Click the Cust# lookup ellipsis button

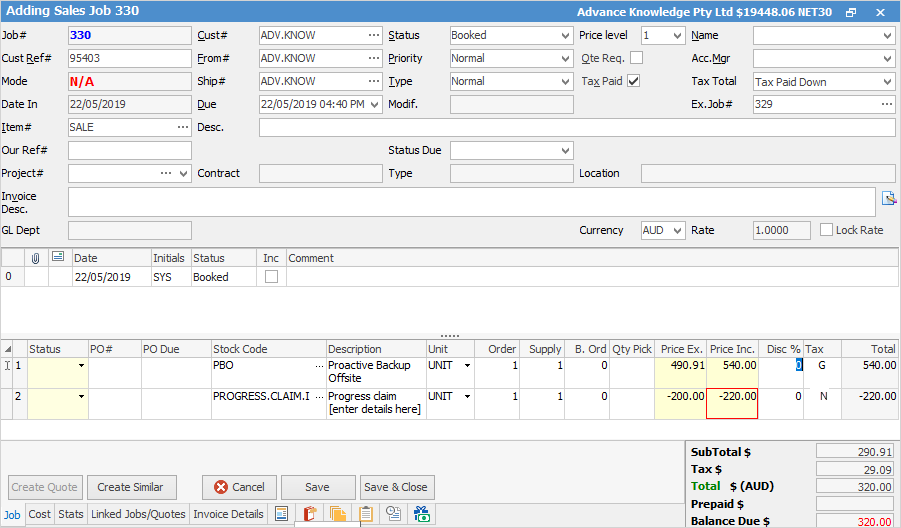coord(373,35)
